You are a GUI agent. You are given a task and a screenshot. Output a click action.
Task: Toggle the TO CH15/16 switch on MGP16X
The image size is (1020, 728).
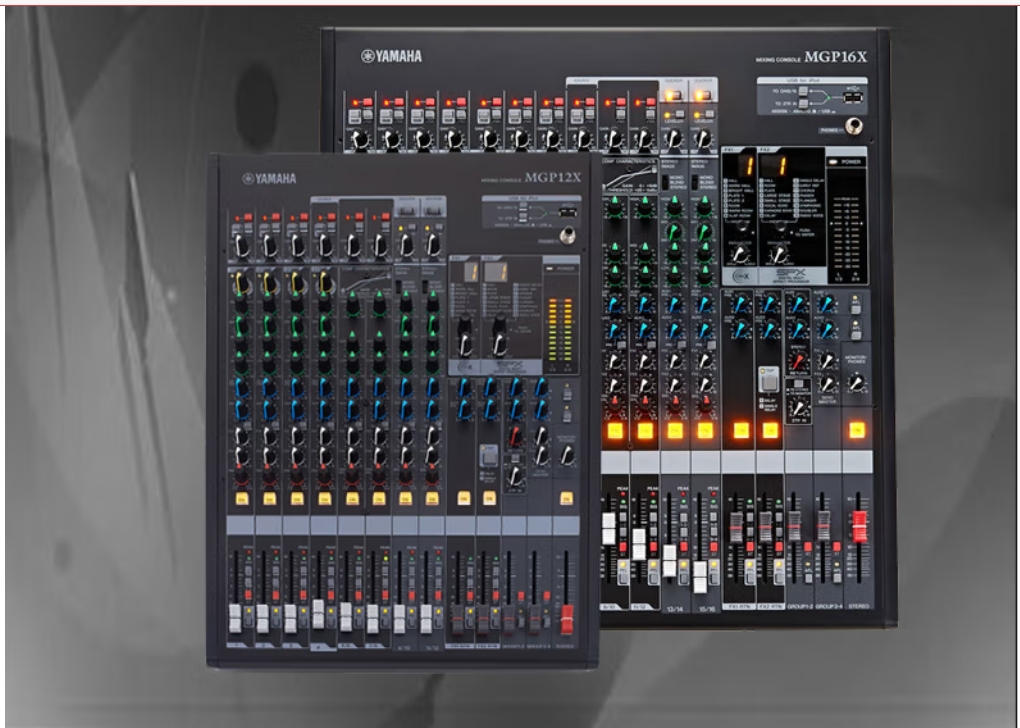tap(803, 91)
